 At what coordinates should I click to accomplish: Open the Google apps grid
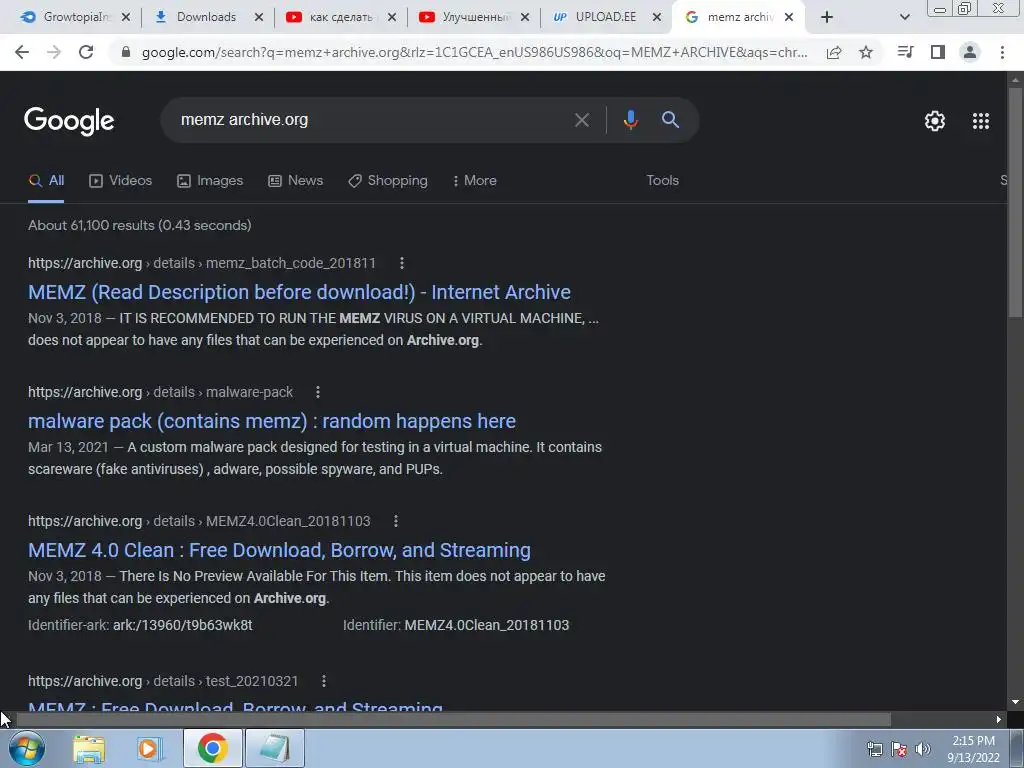981,121
